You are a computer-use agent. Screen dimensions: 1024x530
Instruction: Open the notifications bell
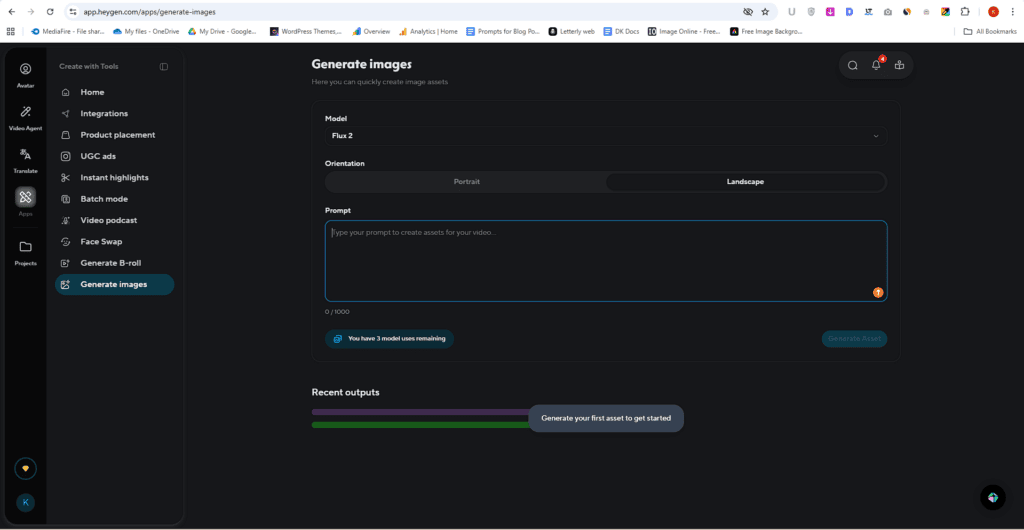(876, 65)
